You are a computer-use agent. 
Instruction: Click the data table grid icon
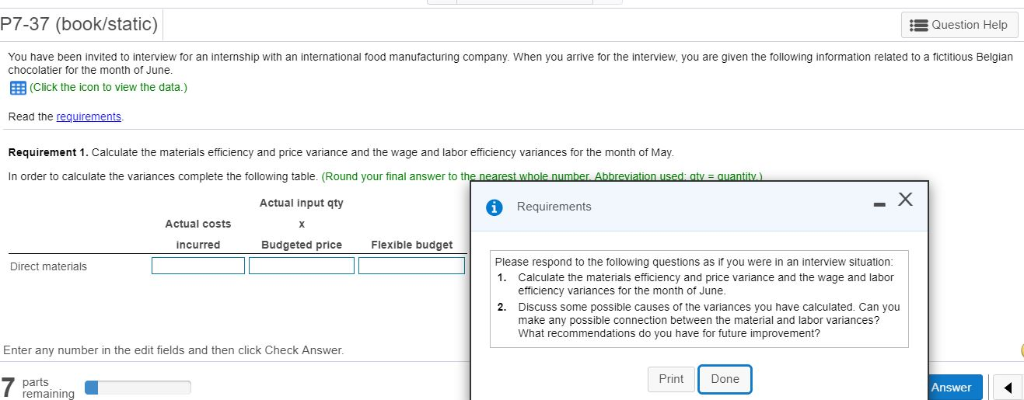click(14, 88)
